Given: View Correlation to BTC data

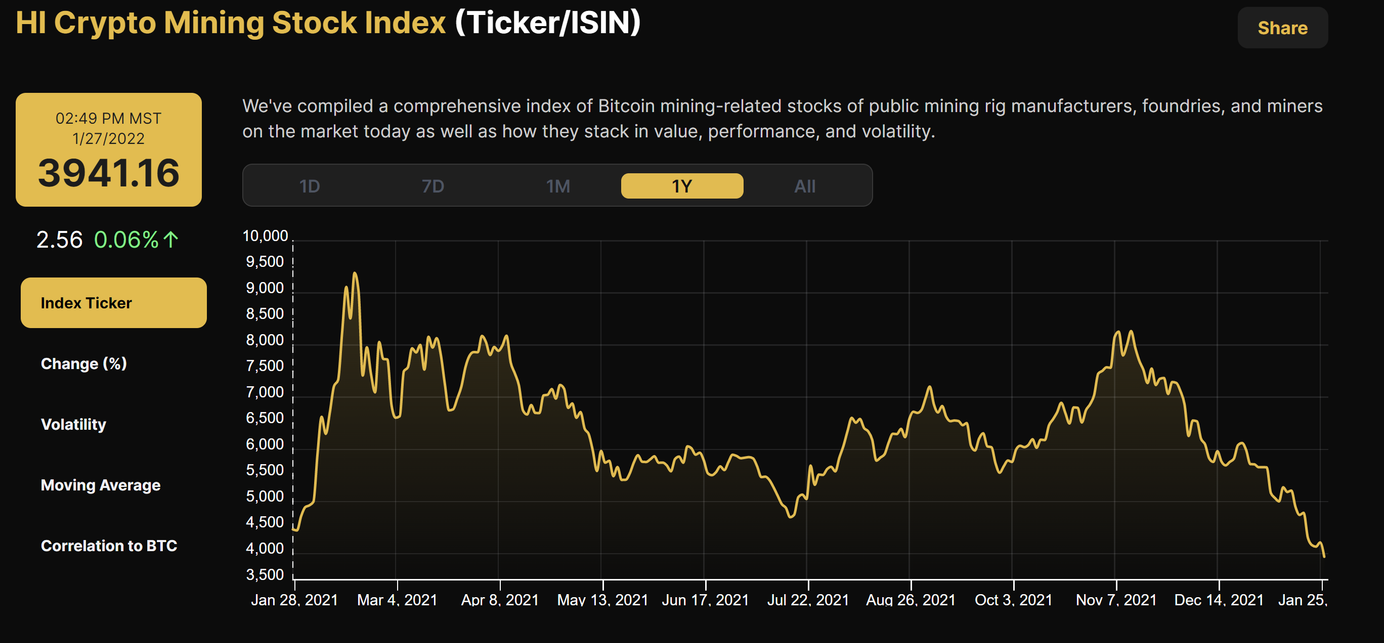Looking at the screenshot, I should (x=108, y=546).
